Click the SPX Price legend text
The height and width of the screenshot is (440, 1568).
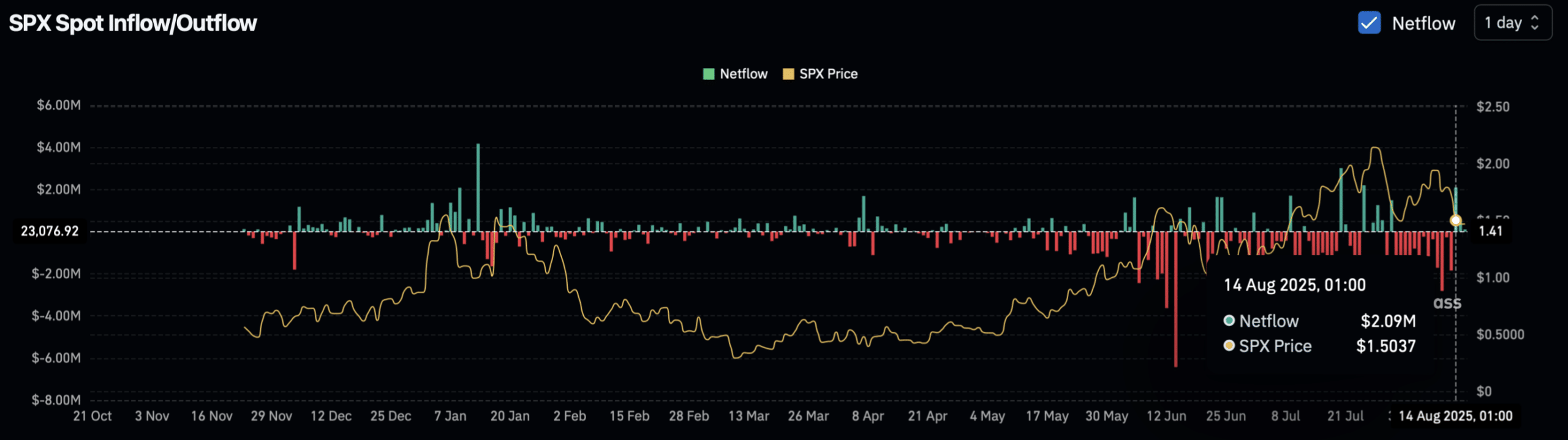point(828,74)
